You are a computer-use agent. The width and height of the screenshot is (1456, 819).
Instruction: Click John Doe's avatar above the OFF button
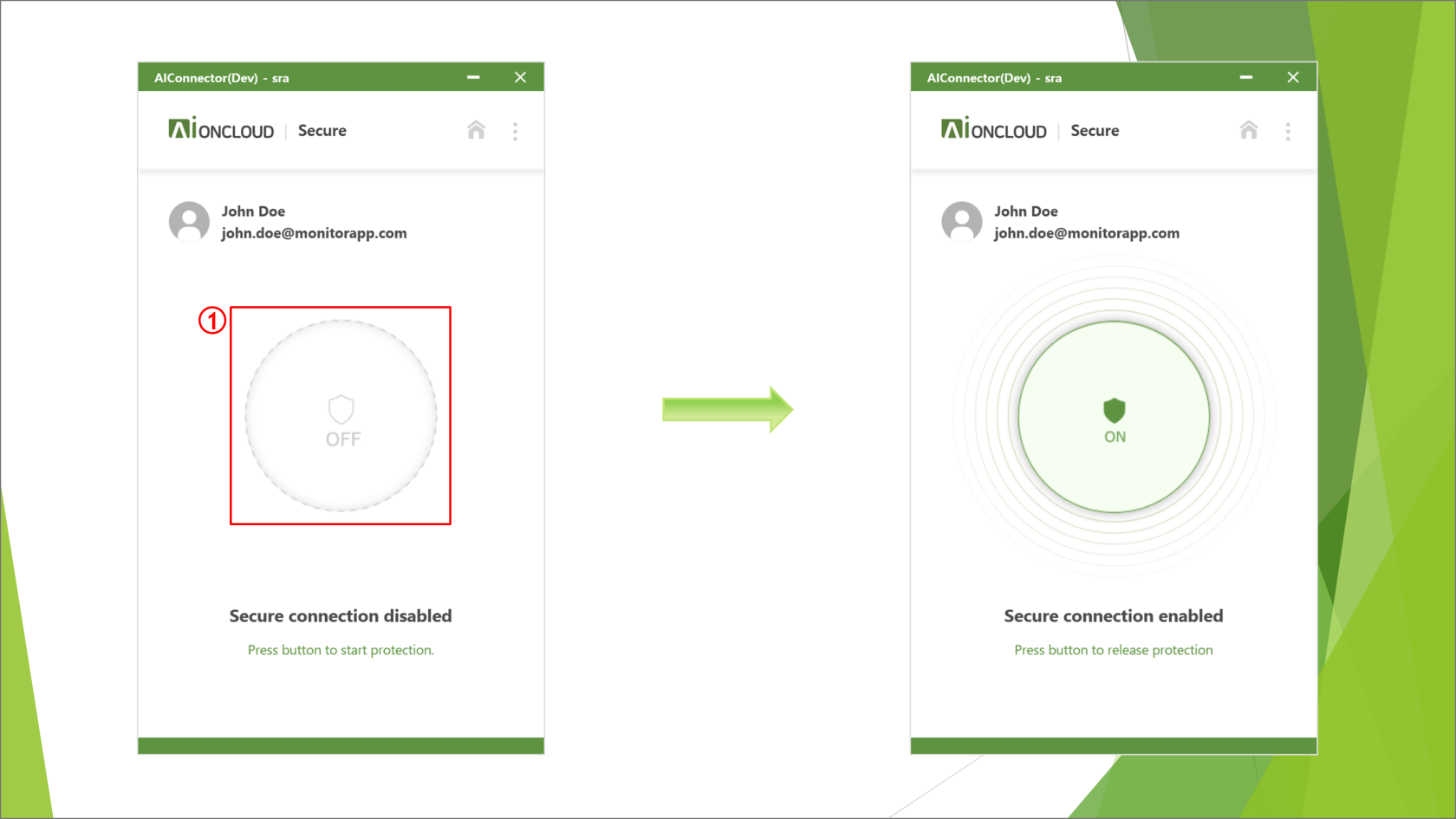(189, 222)
